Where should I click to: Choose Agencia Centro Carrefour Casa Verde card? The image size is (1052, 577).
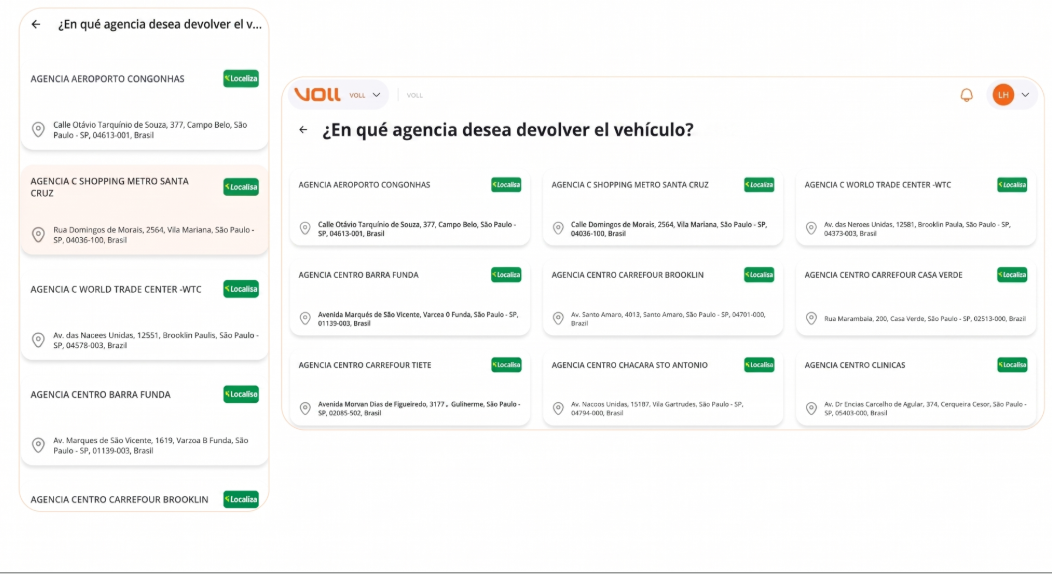pyautogui.click(x=916, y=298)
